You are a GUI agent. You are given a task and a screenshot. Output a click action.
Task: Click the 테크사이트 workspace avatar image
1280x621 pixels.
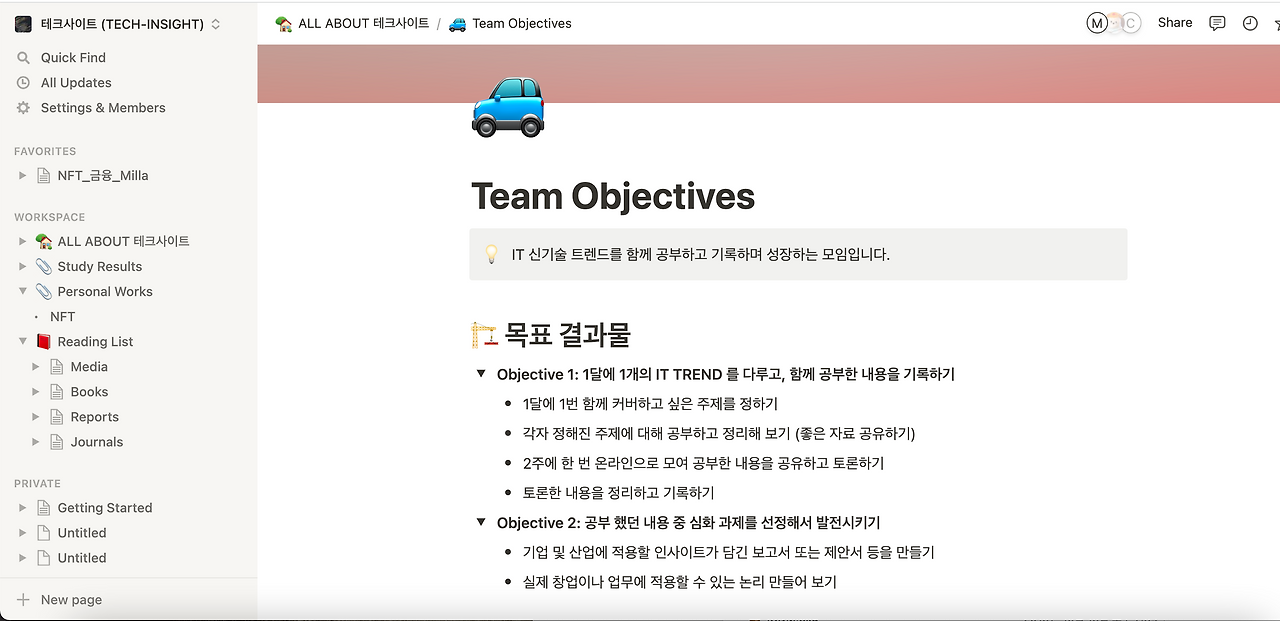(23, 22)
